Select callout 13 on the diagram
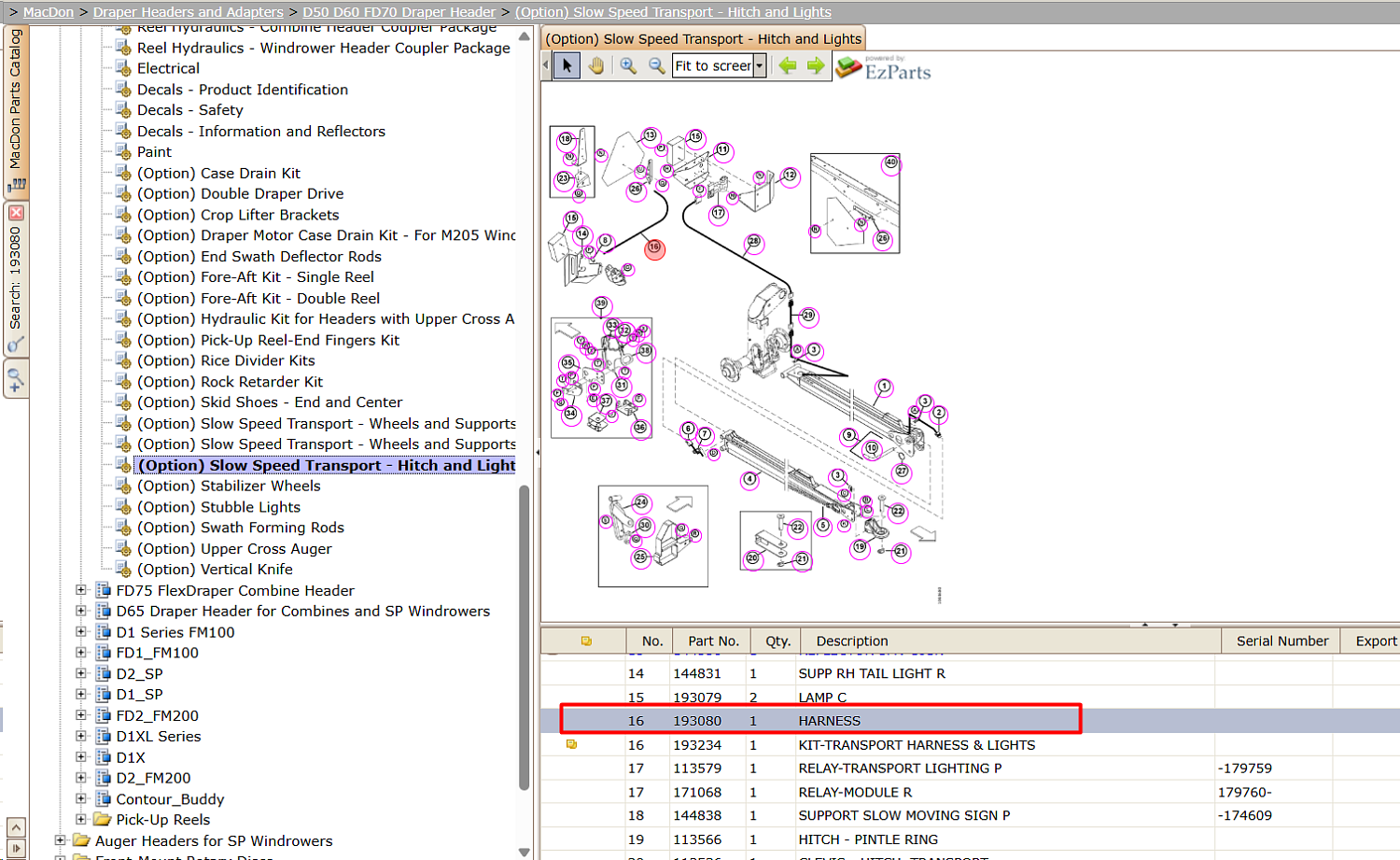Image resolution: width=1400 pixels, height=860 pixels. [650, 136]
